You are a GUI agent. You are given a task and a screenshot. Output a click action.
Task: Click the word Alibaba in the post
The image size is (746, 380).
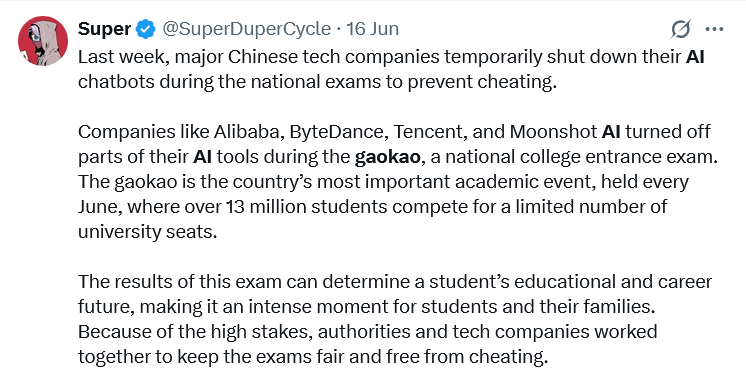pyautogui.click(x=246, y=132)
